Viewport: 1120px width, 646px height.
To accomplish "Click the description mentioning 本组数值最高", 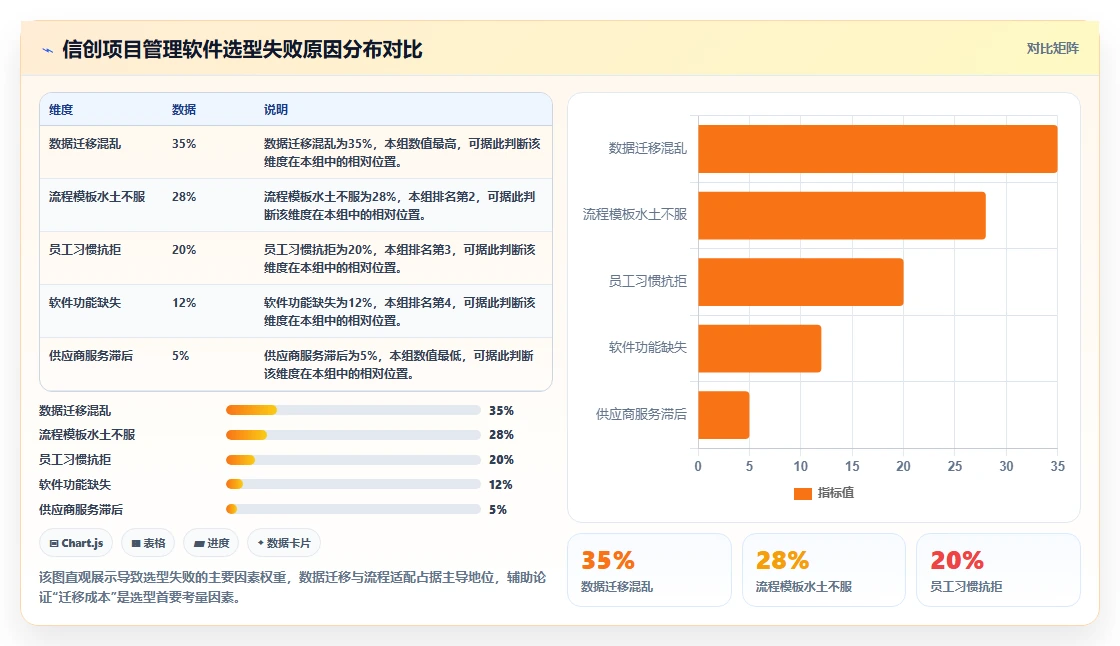I will pyautogui.click(x=402, y=152).
